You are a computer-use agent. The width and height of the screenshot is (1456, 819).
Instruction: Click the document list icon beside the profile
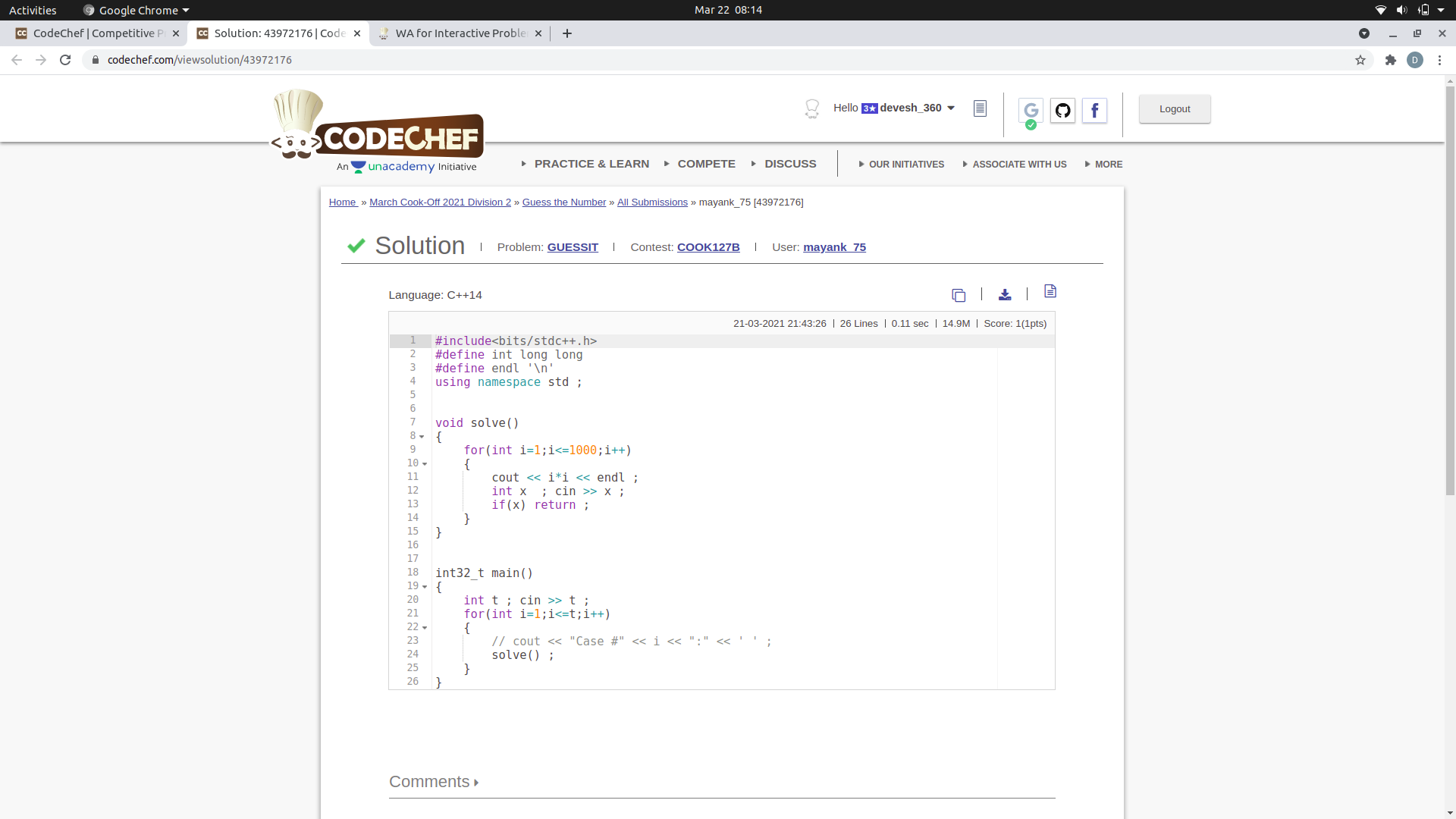tap(980, 108)
